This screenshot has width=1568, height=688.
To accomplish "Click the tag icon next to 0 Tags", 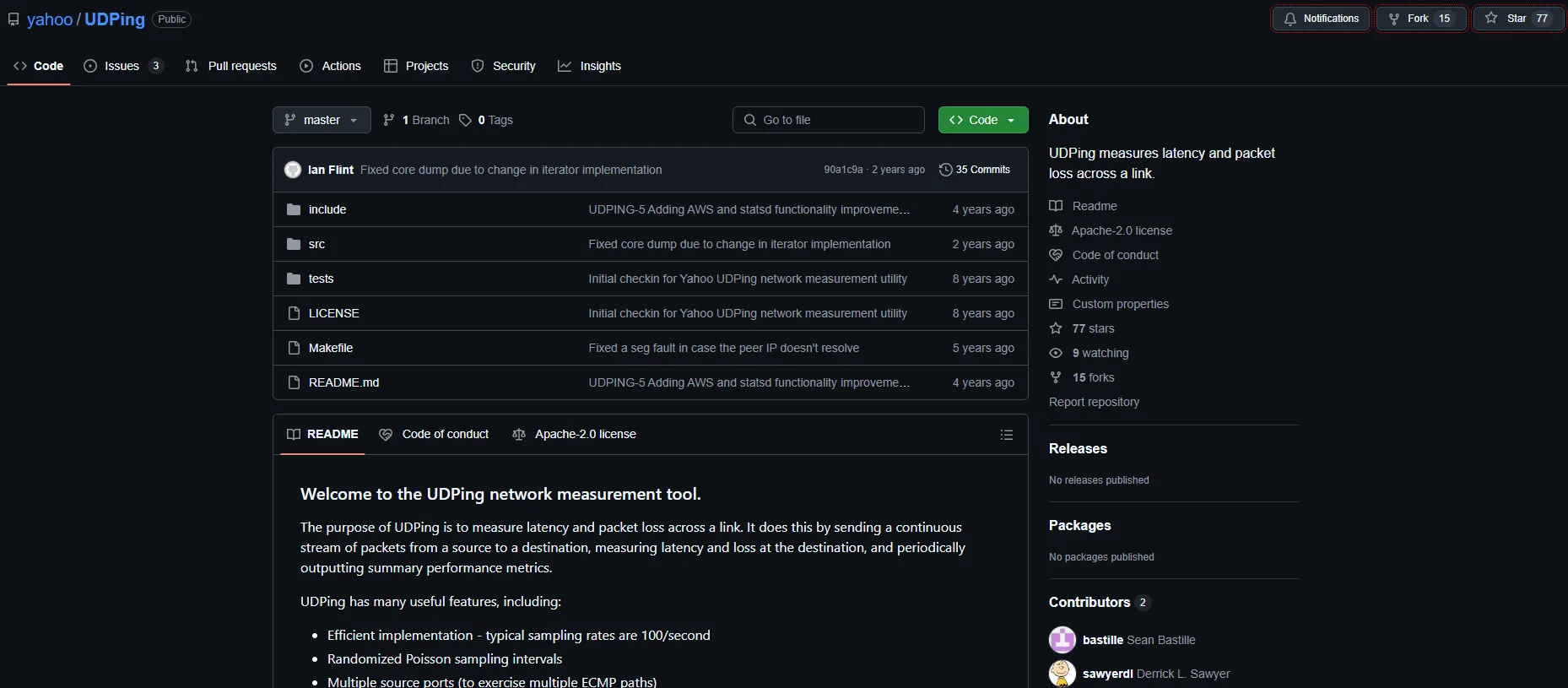I will [x=465, y=120].
